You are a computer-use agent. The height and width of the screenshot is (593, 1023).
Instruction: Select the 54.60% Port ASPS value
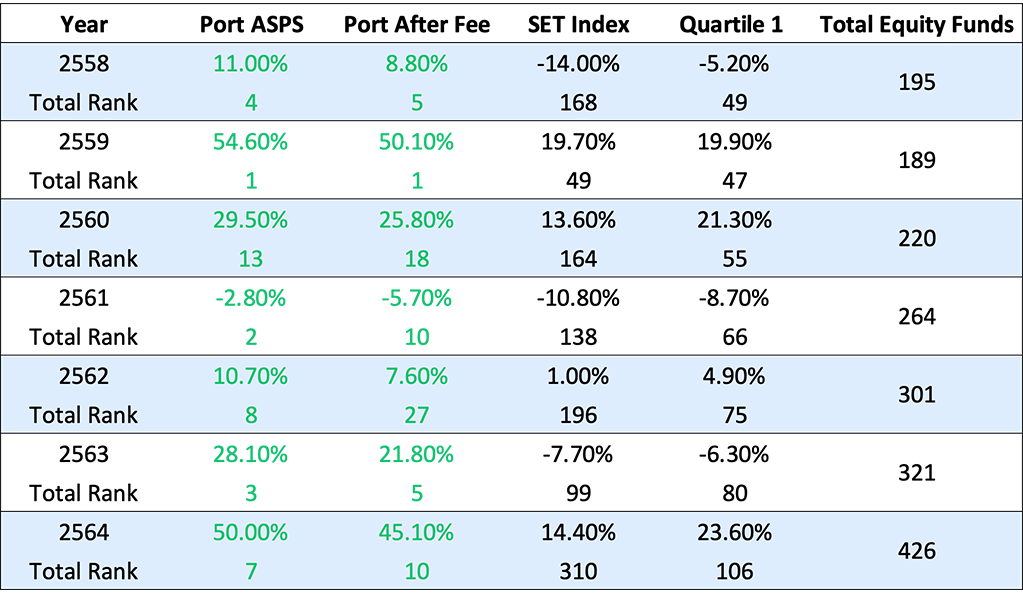250,142
